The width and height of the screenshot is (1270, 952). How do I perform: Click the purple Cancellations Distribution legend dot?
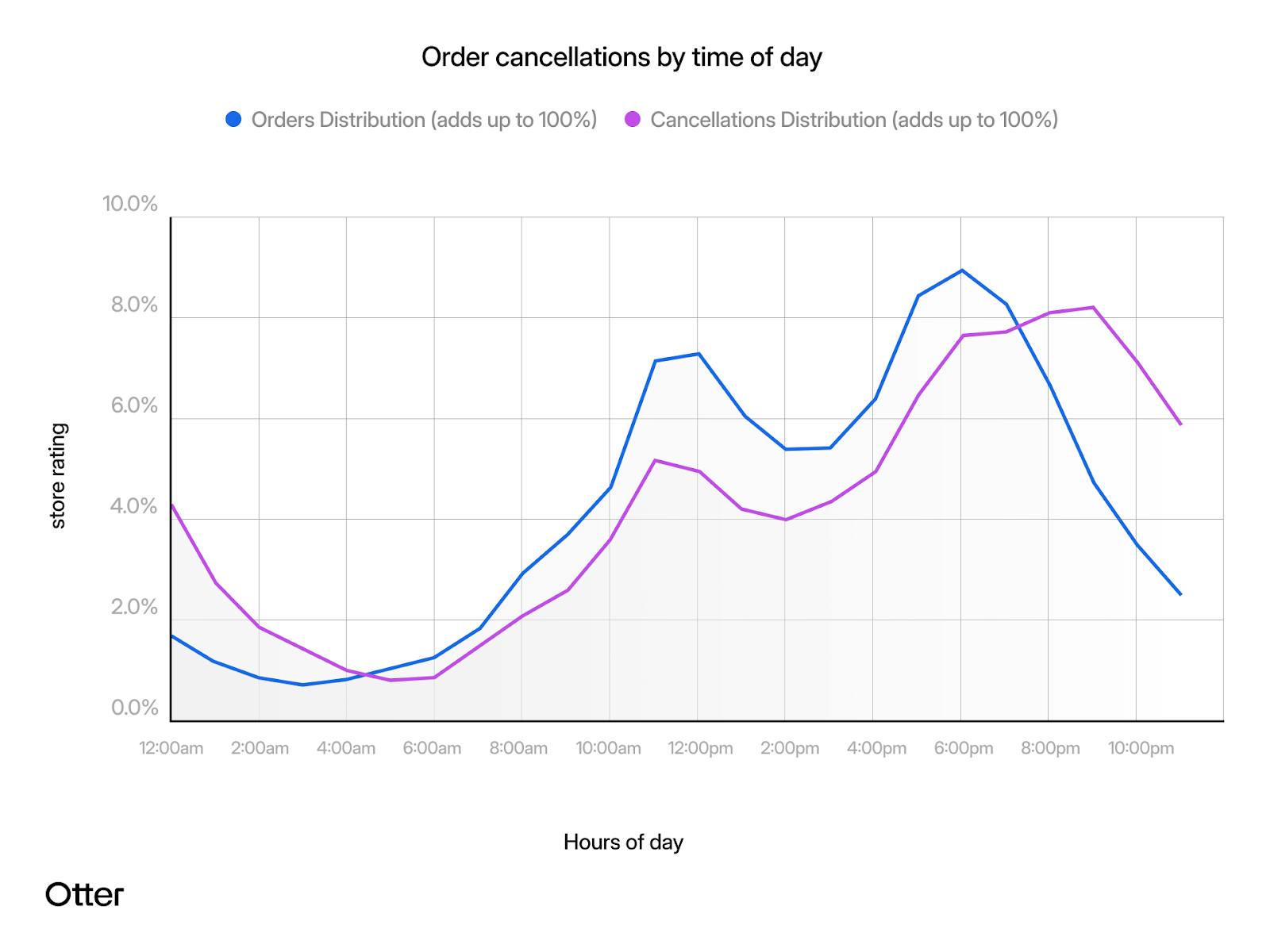point(632,120)
